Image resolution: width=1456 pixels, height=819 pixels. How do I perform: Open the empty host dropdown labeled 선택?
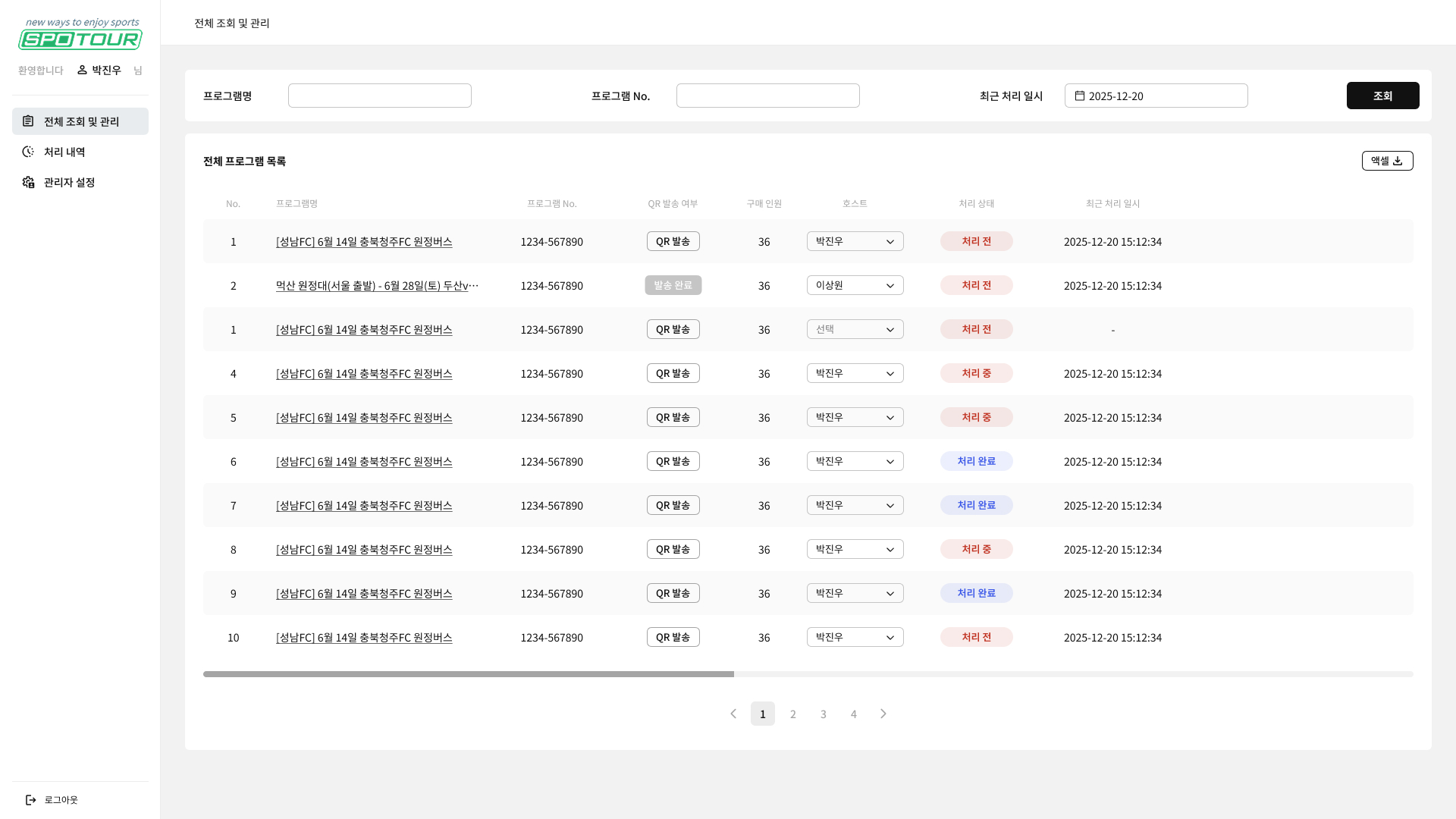[855, 329]
